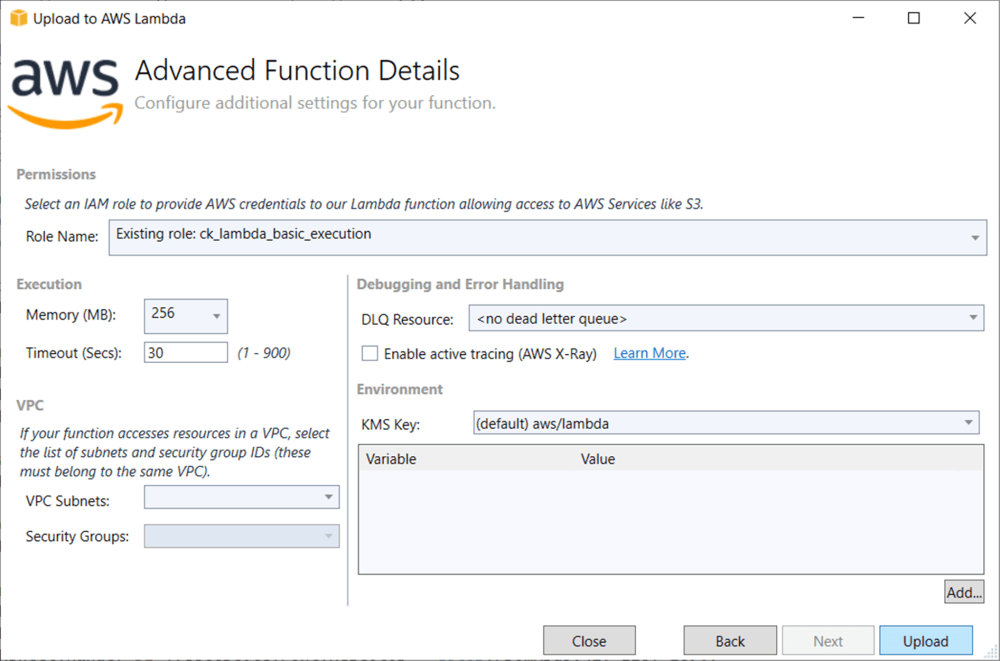Click the Value column header

click(x=598, y=459)
